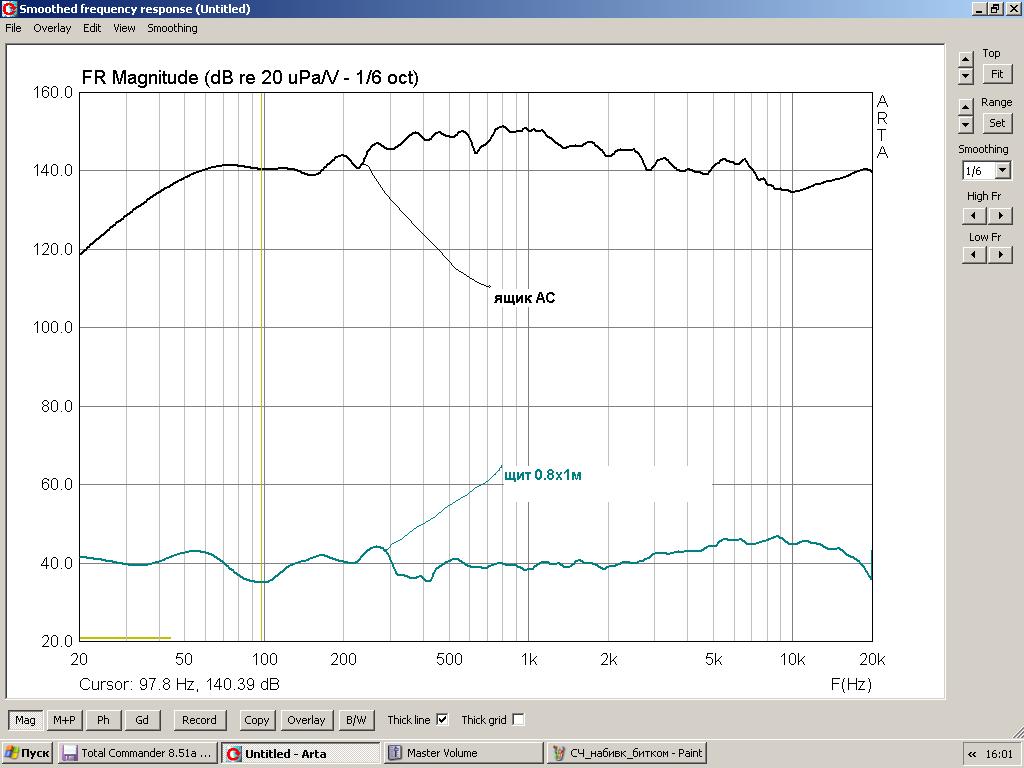Expand the Smoothing 1/6 dropdown
This screenshot has height=768, width=1024.
tap(1002, 171)
